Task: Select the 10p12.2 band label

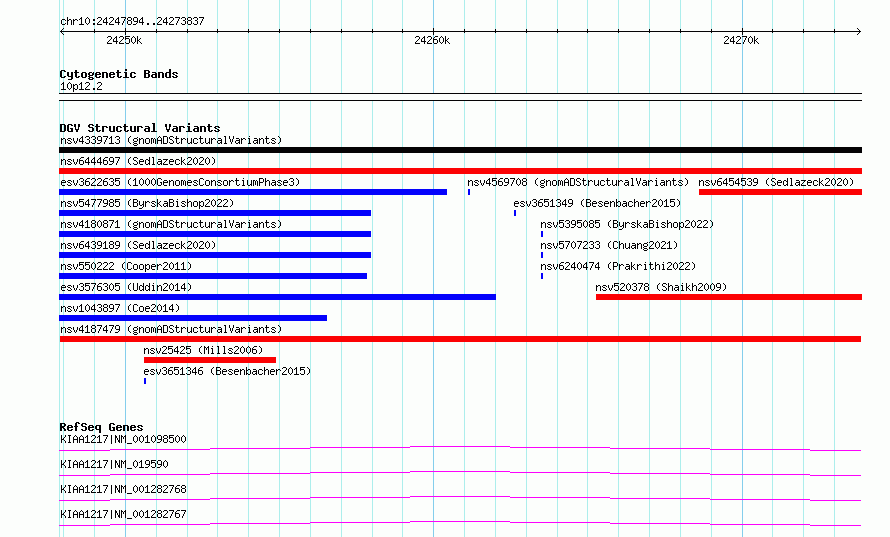Action: pyautogui.click(x=81, y=86)
